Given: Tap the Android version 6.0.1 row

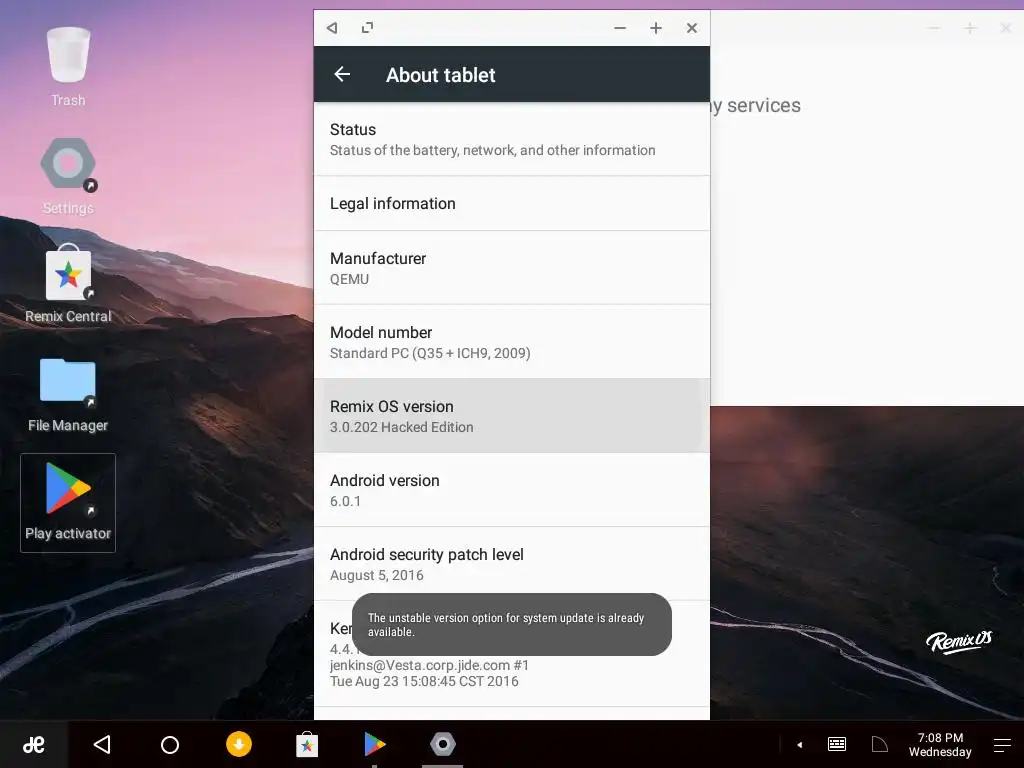Looking at the screenshot, I should point(512,490).
